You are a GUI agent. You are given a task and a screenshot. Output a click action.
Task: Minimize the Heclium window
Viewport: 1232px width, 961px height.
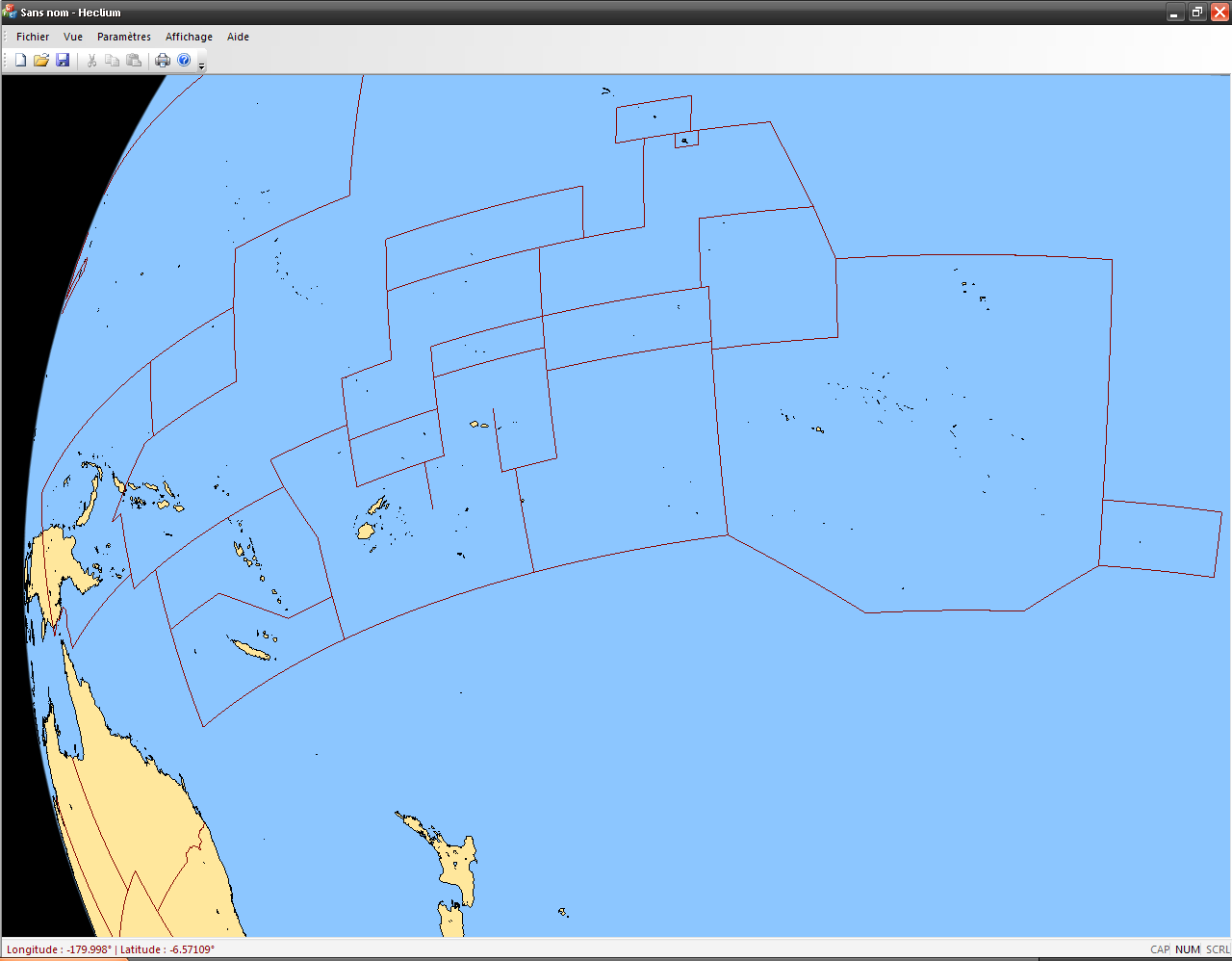pos(1174,13)
